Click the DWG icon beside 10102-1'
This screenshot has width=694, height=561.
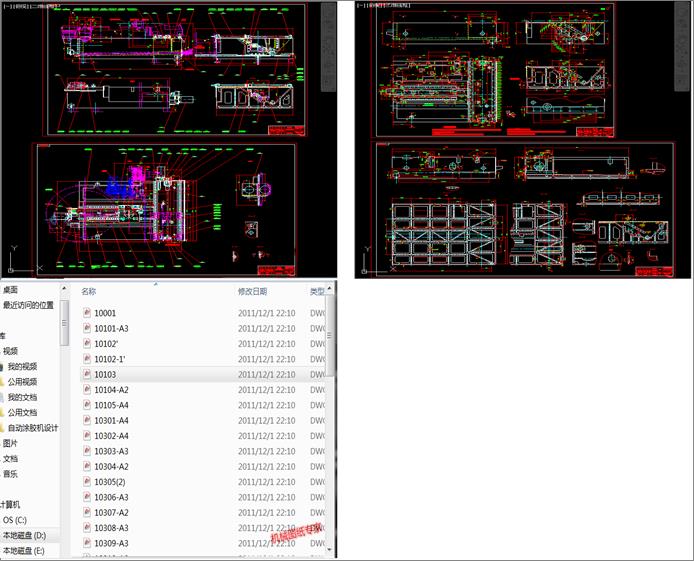(87, 359)
